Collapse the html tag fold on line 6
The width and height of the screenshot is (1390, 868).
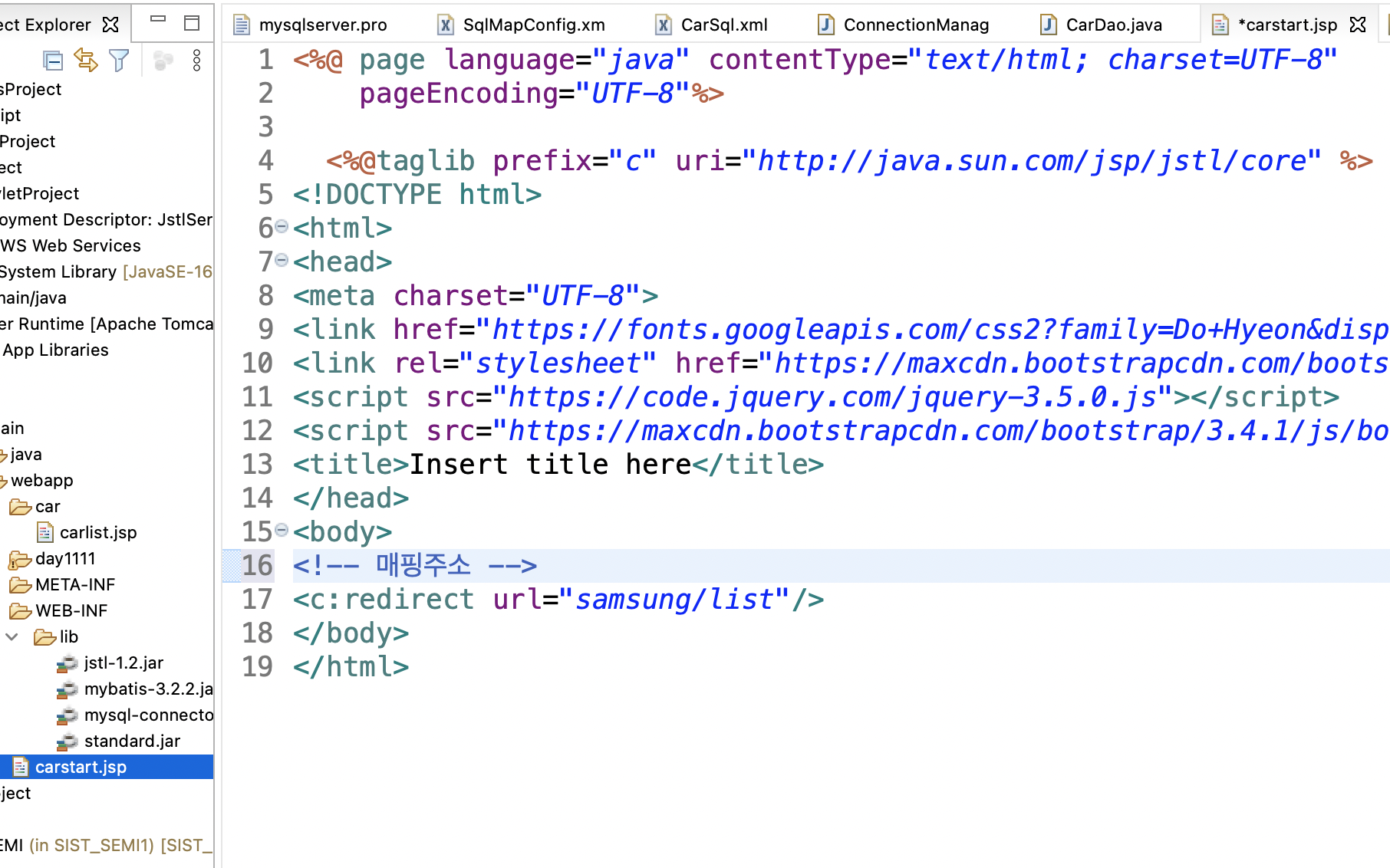click(282, 227)
